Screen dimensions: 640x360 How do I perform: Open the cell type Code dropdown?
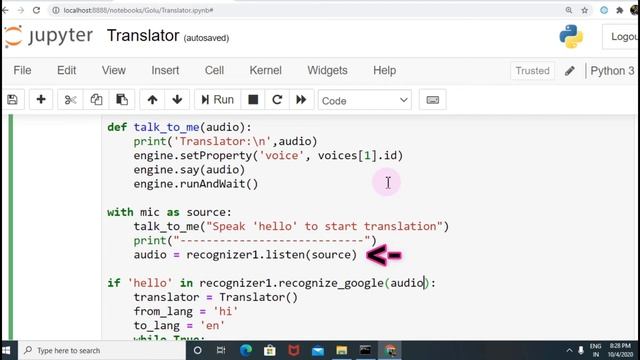coord(364,100)
